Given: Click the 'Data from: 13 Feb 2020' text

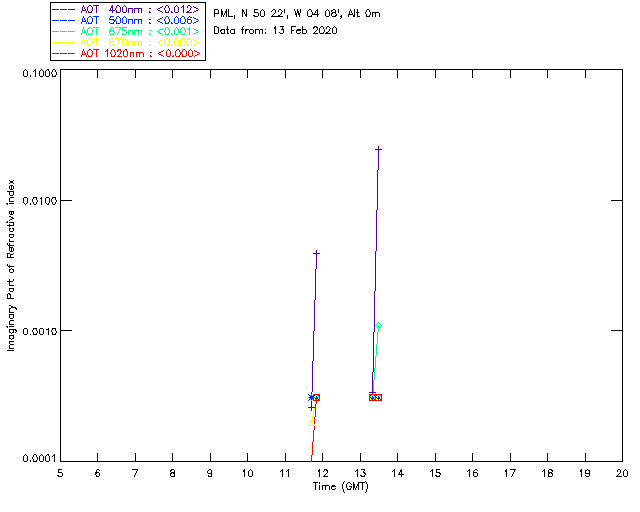Looking at the screenshot, I should (275, 31).
